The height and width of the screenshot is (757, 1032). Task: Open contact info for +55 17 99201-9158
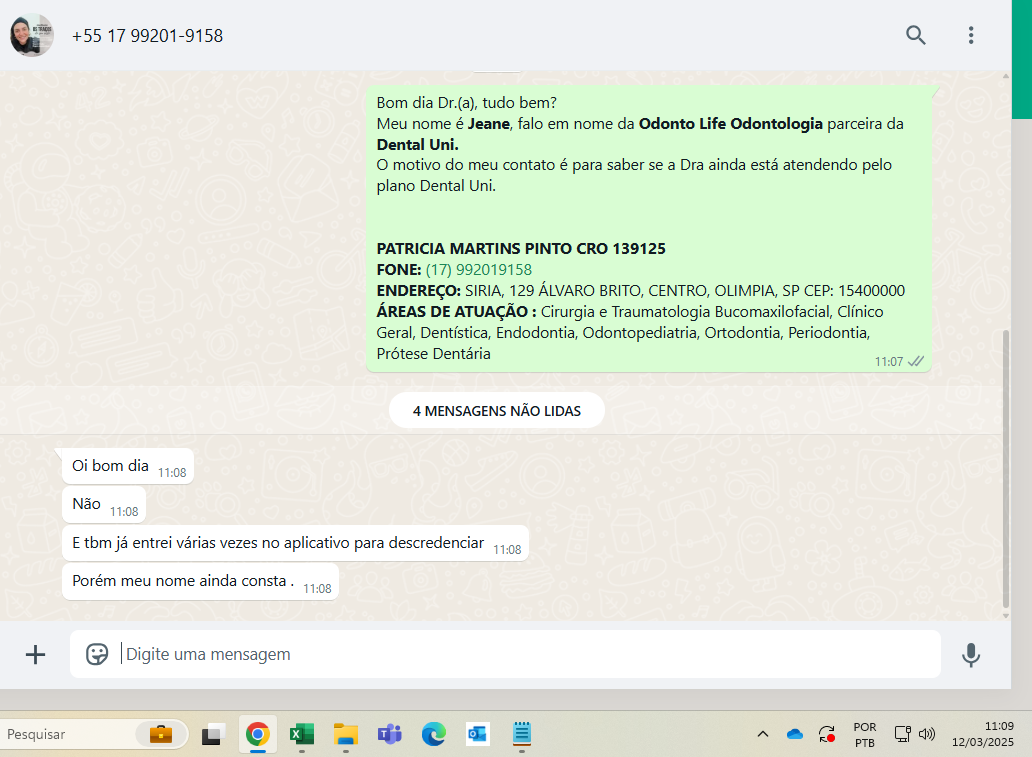tap(147, 36)
